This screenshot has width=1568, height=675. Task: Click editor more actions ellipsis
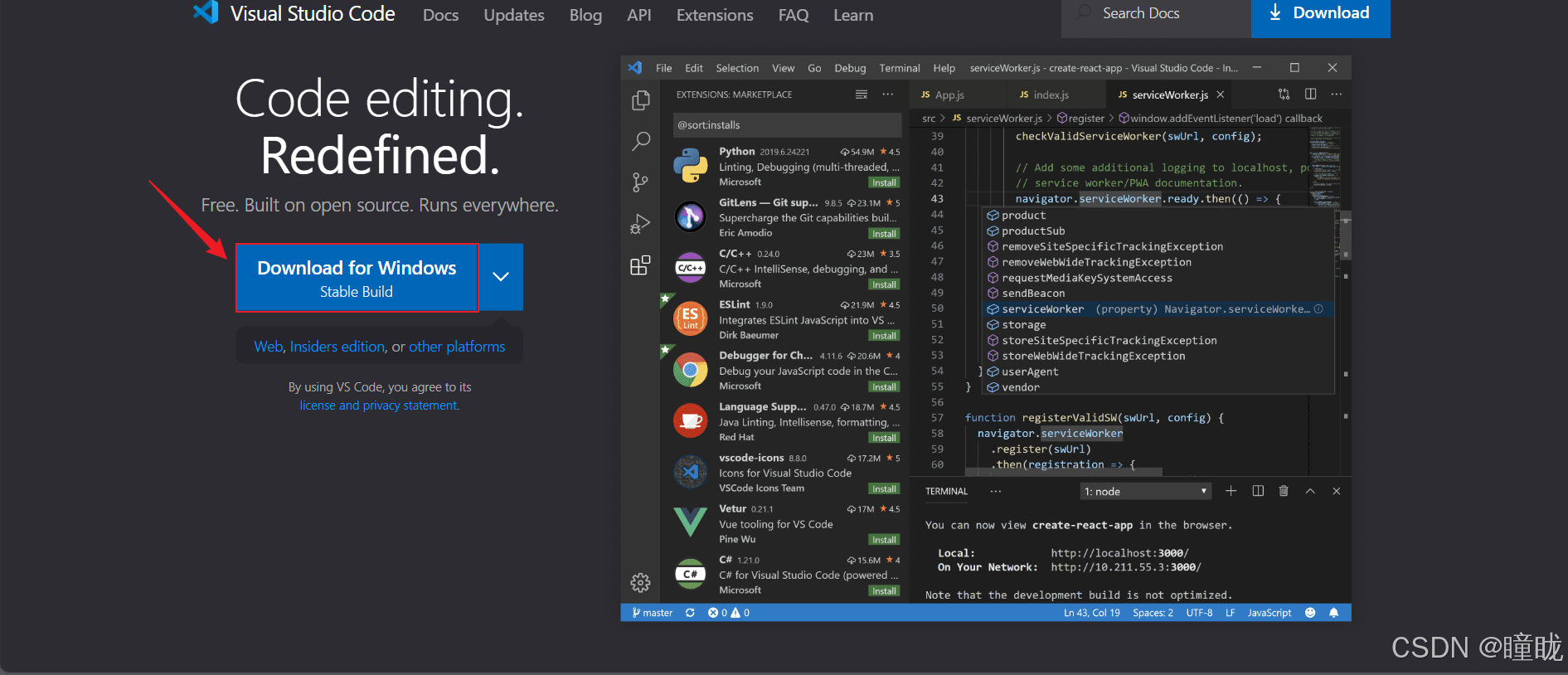(x=1337, y=95)
